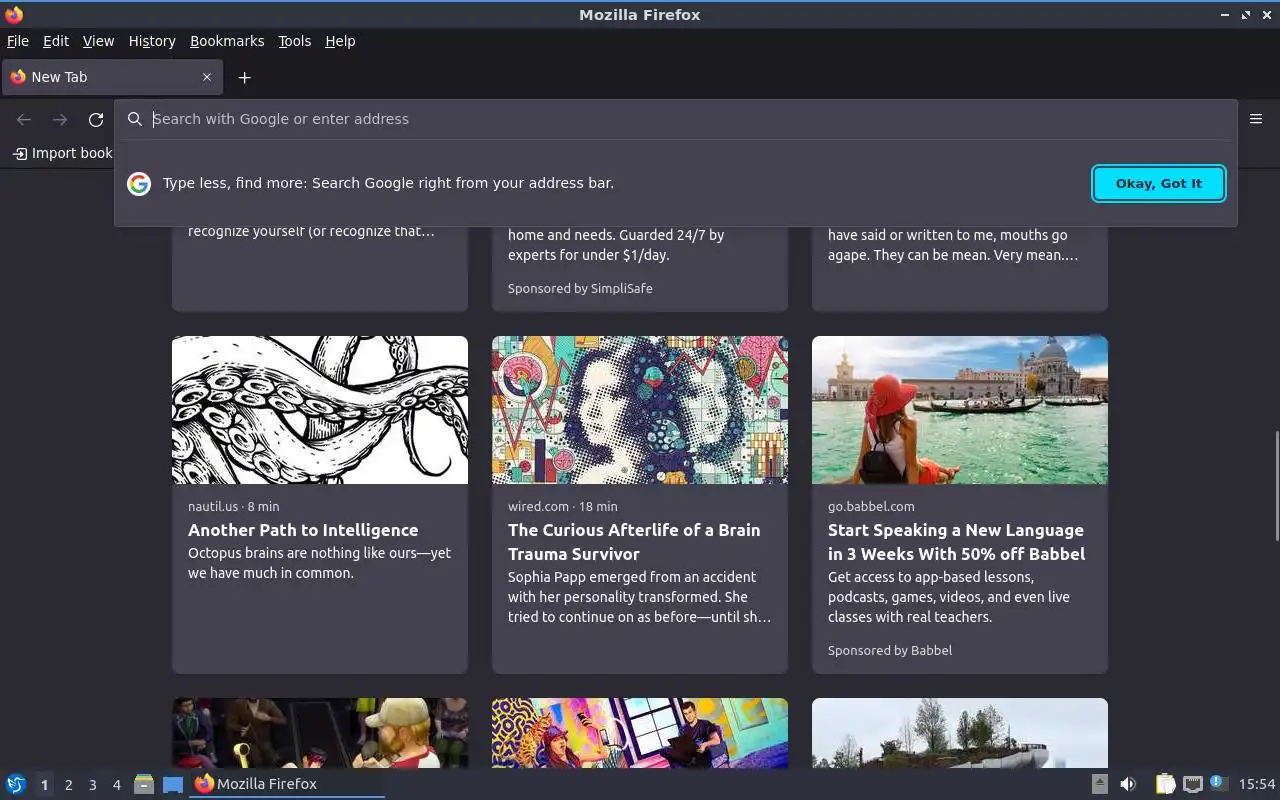Reload the page with the refresh icon
The width and height of the screenshot is (1280, 800).
click(96, 120)
